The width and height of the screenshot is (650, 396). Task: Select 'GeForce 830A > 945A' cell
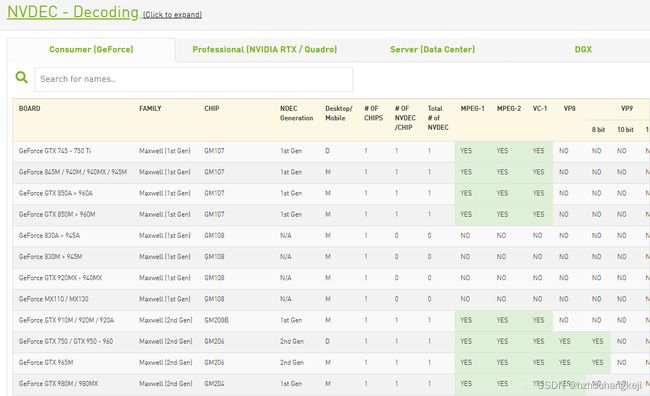tap(49, 236)
